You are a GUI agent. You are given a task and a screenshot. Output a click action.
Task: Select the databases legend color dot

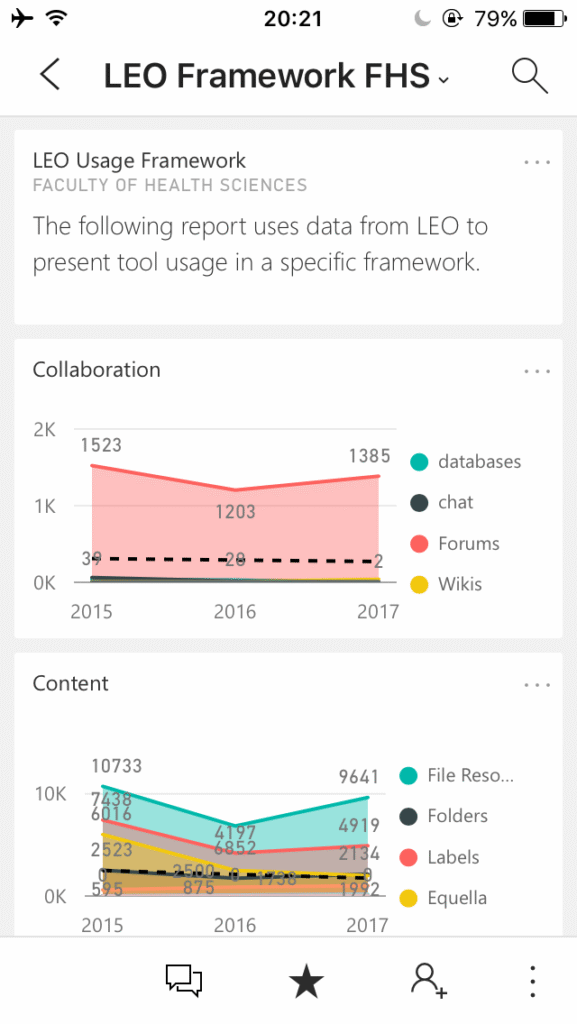pos(419,462)
